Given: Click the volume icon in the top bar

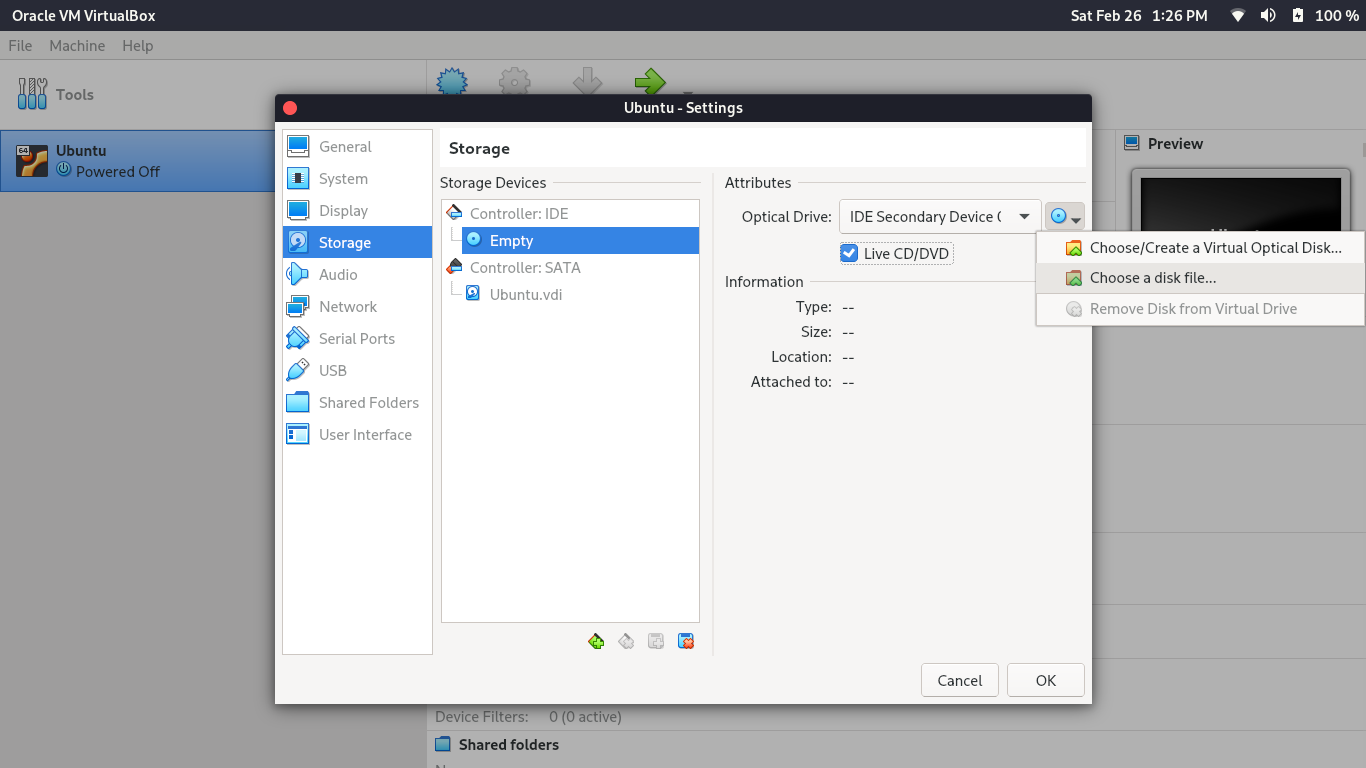Looking at the screenshot, I should (1268, 15).
